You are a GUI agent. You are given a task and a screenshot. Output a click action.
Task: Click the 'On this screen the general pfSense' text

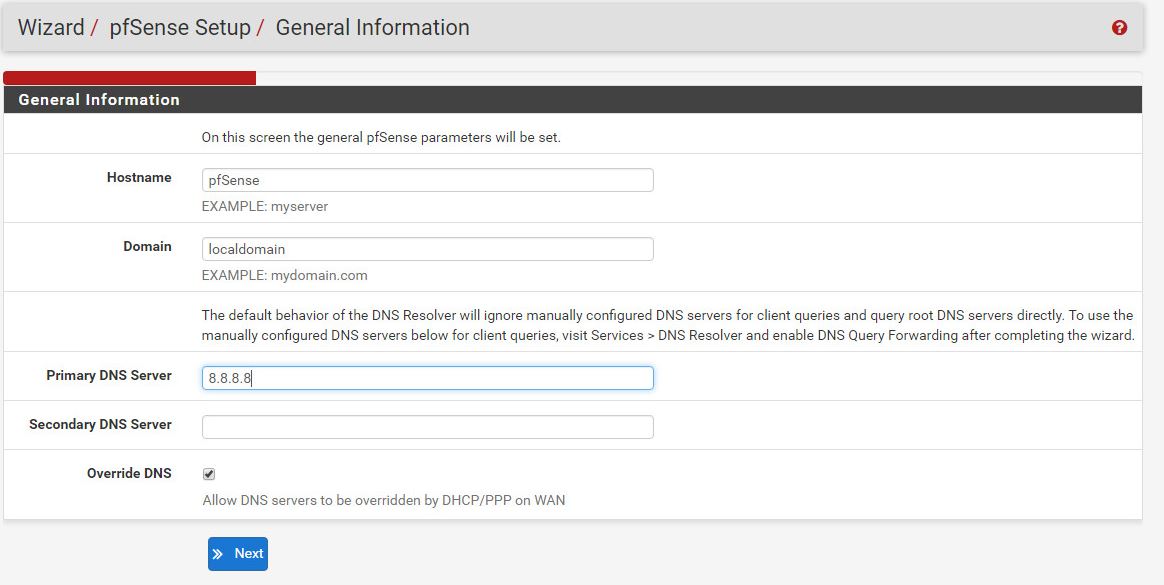coord(381,137)
